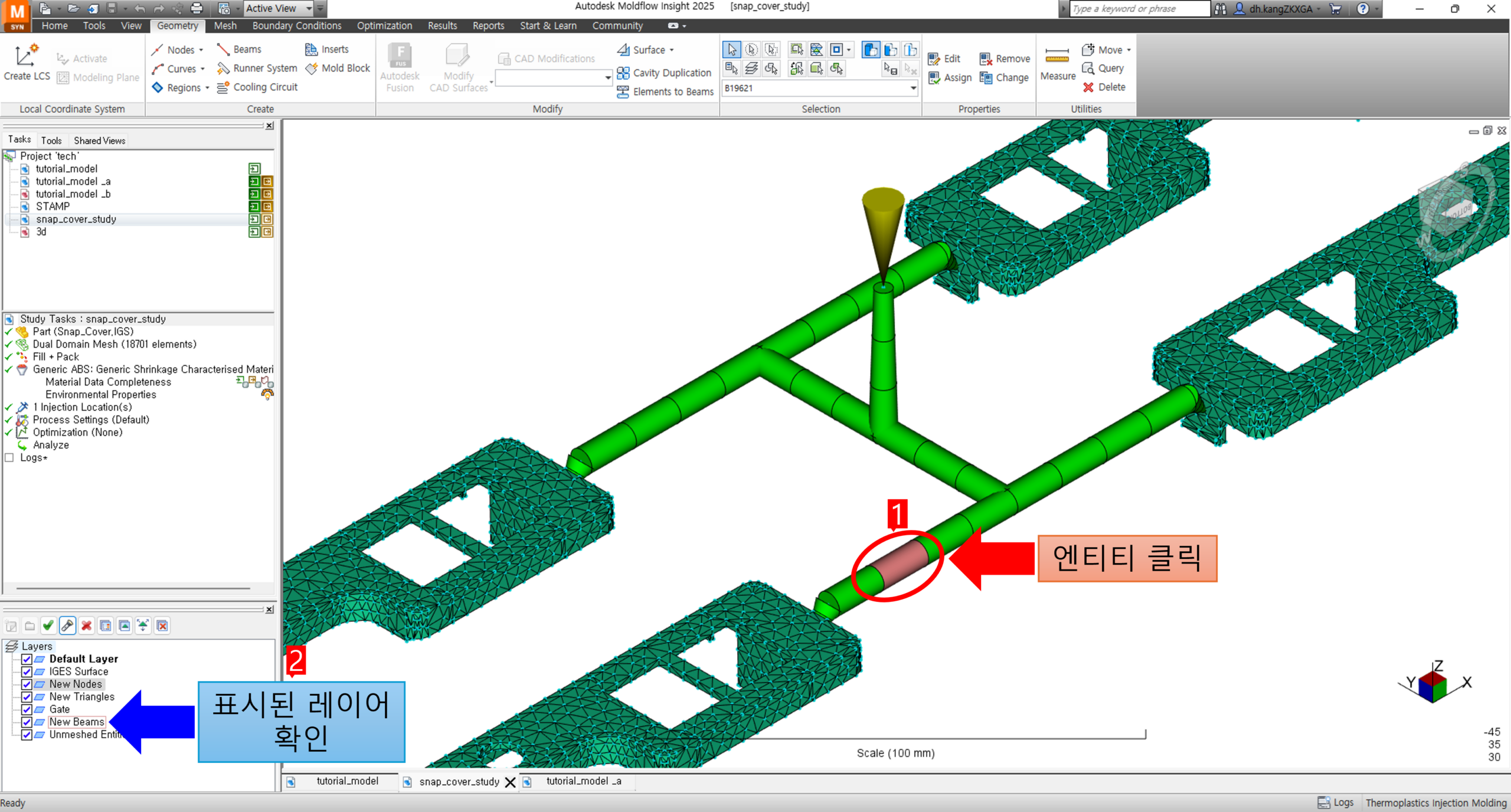The height and width of the screenshot is (812, 1511).
Task: Click the keyword search field
Action: pos(1139,9)
